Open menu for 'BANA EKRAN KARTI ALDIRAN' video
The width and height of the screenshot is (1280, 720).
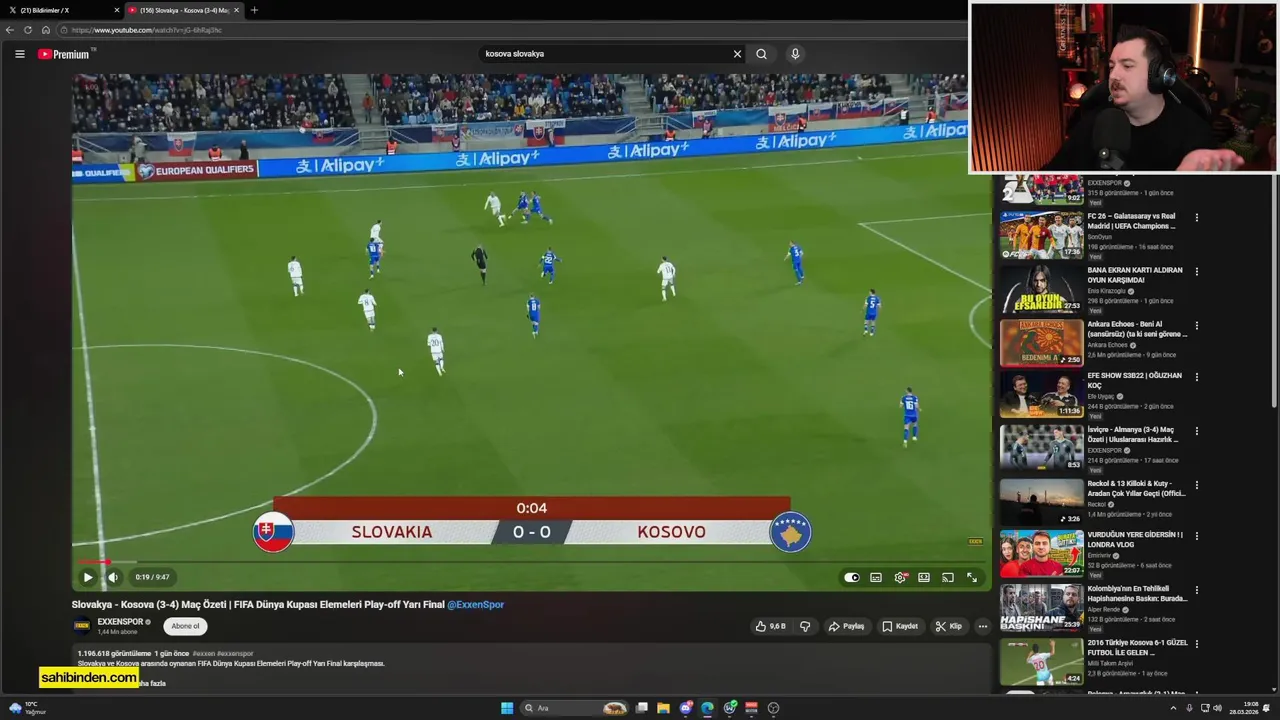pos(1196,271)
